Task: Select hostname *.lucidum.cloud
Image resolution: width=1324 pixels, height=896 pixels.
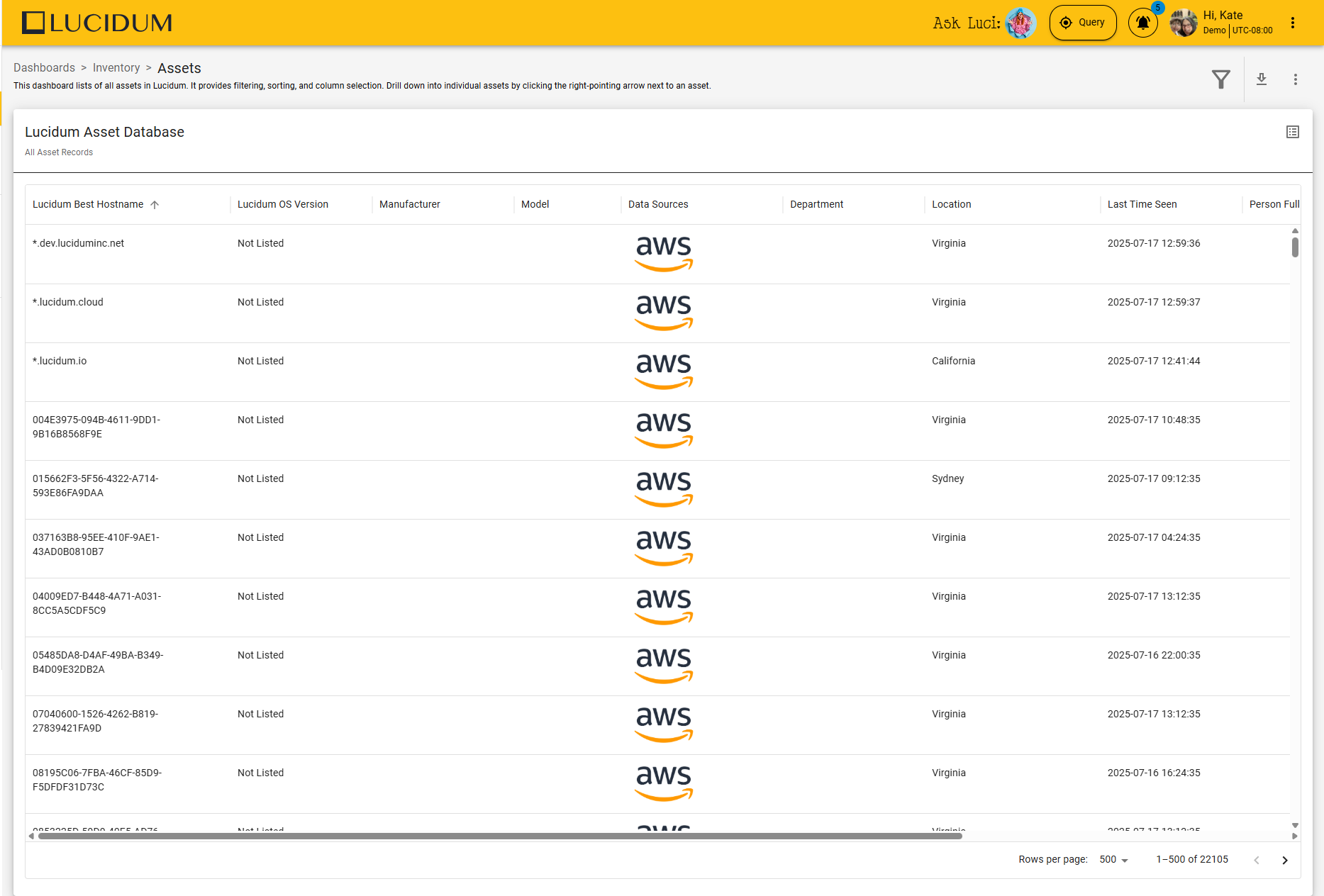Action: 68,302
